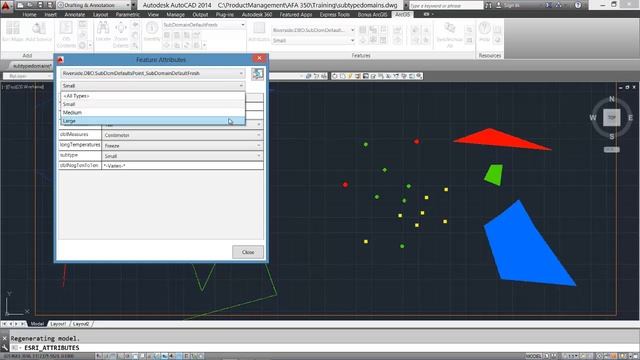
Task: Activate the Identify tool in the ribbon
Action: coord(151,32)
